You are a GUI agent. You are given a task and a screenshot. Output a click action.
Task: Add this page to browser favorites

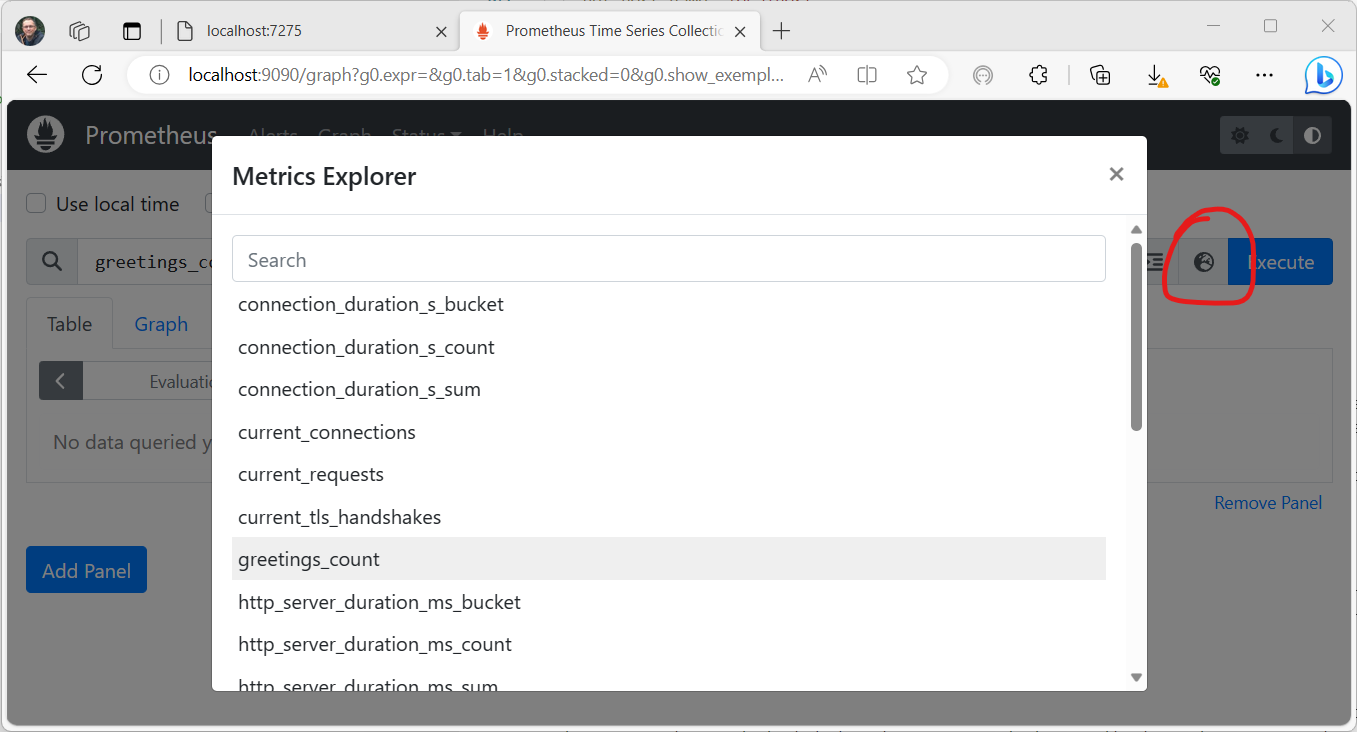coord(916,75)
